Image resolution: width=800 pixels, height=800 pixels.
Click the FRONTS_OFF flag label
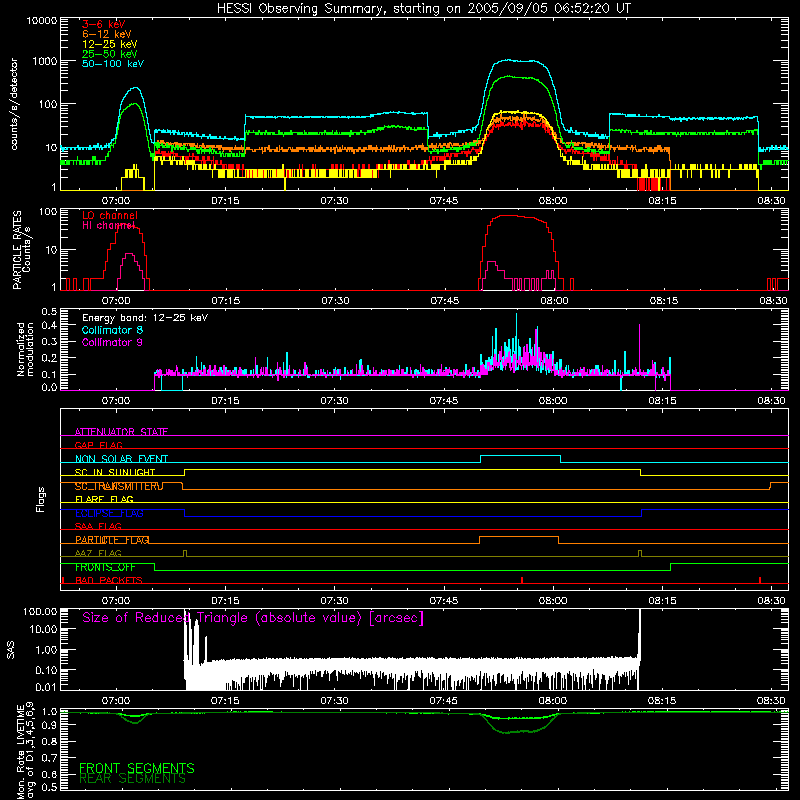pyautogui.click(x=105, y=567)
